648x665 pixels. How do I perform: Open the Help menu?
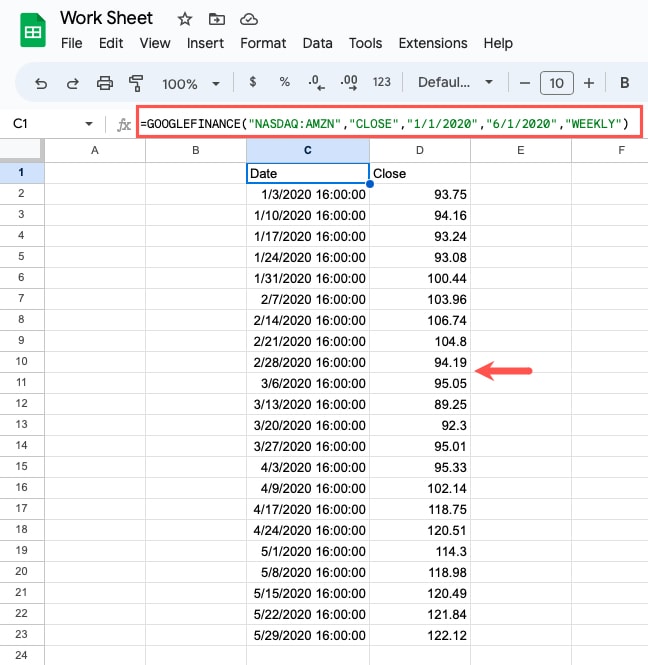pyautogui.click(x=498, y=43)
